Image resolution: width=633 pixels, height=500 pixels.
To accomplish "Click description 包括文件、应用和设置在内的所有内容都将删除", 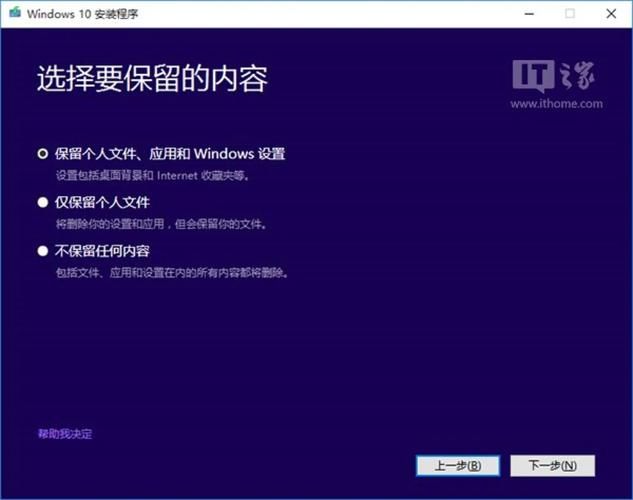I will (x=172, y=273).
